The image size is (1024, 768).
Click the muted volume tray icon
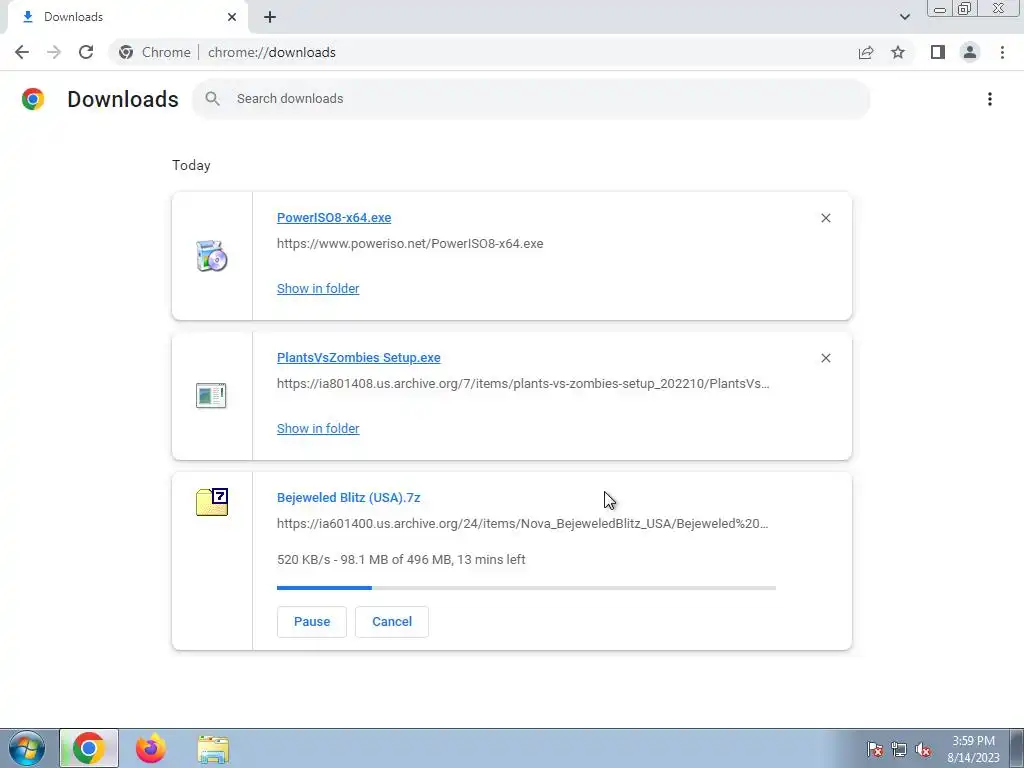click(923, 749)
